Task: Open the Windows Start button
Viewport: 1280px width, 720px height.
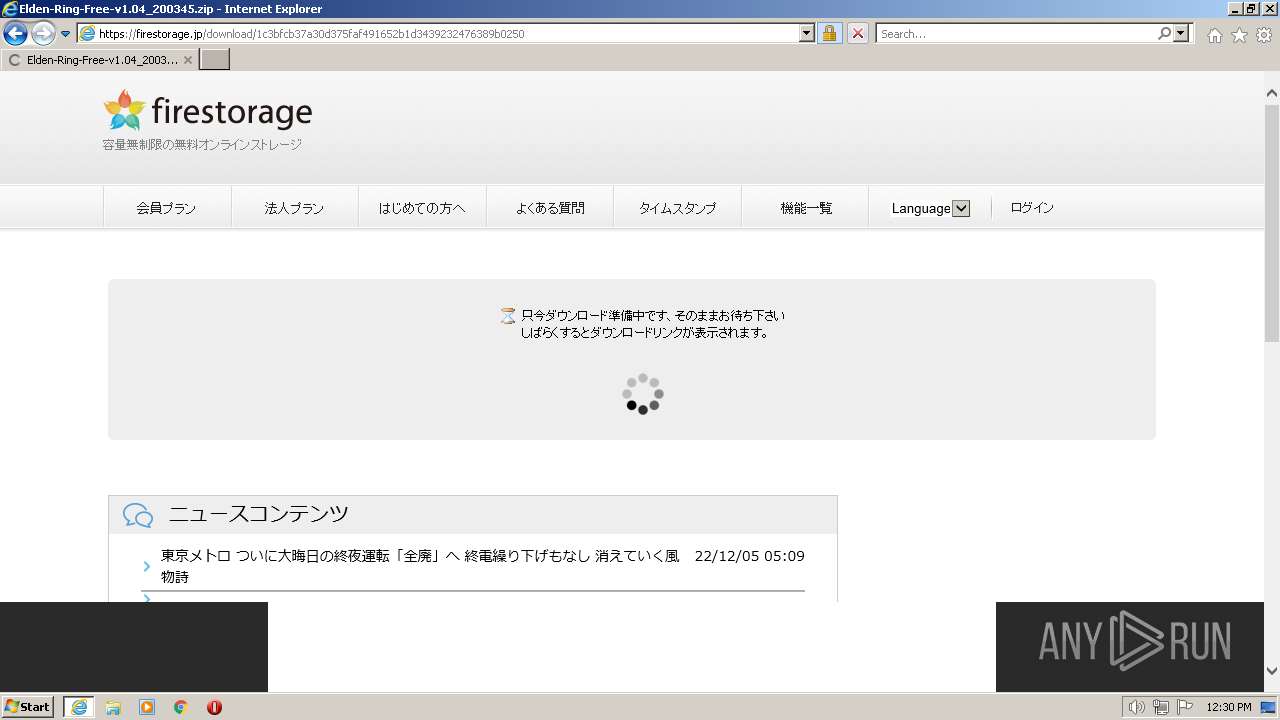Action: (28, 706)
